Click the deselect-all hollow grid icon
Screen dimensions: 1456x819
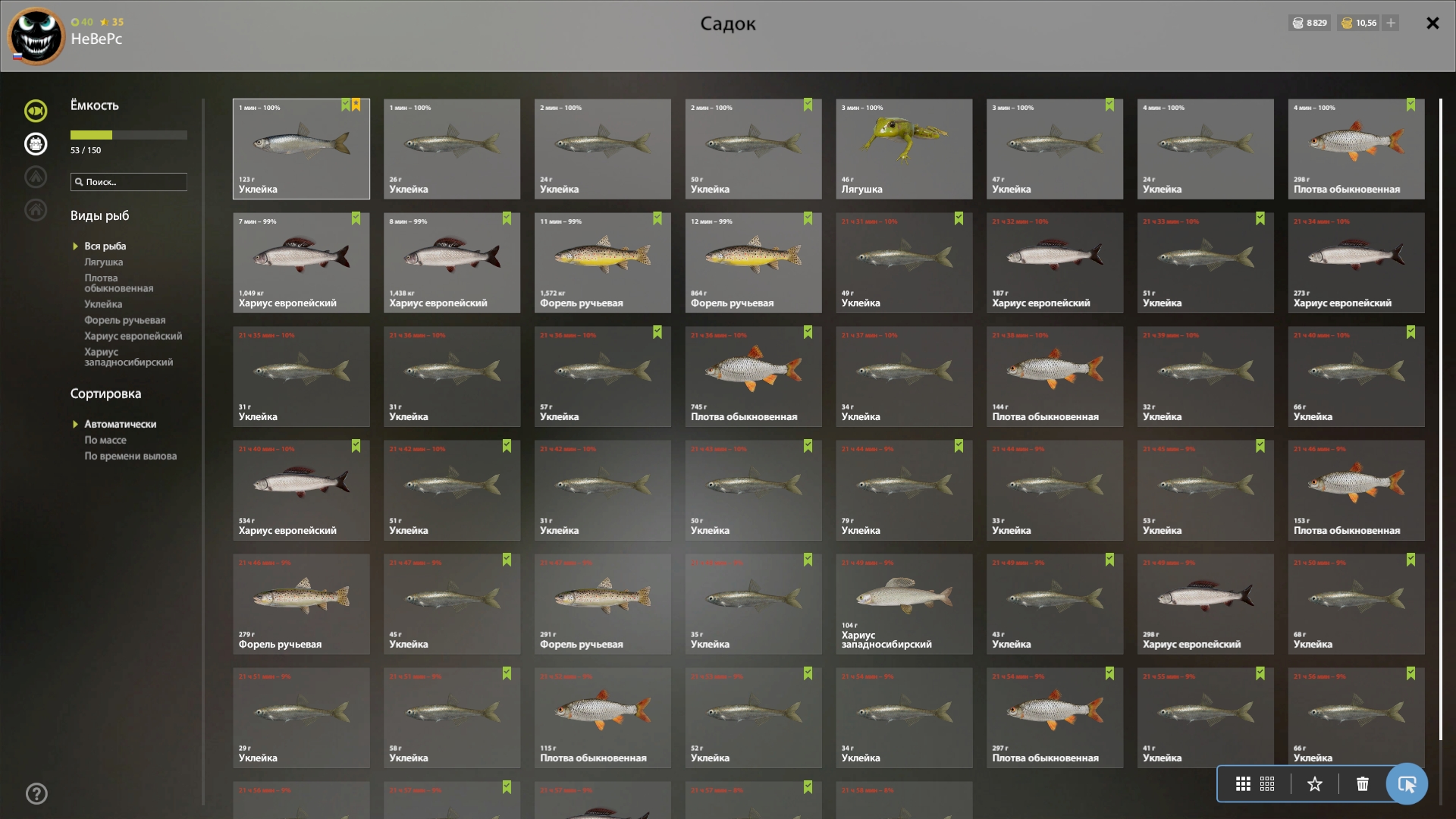click(1267, 784)
